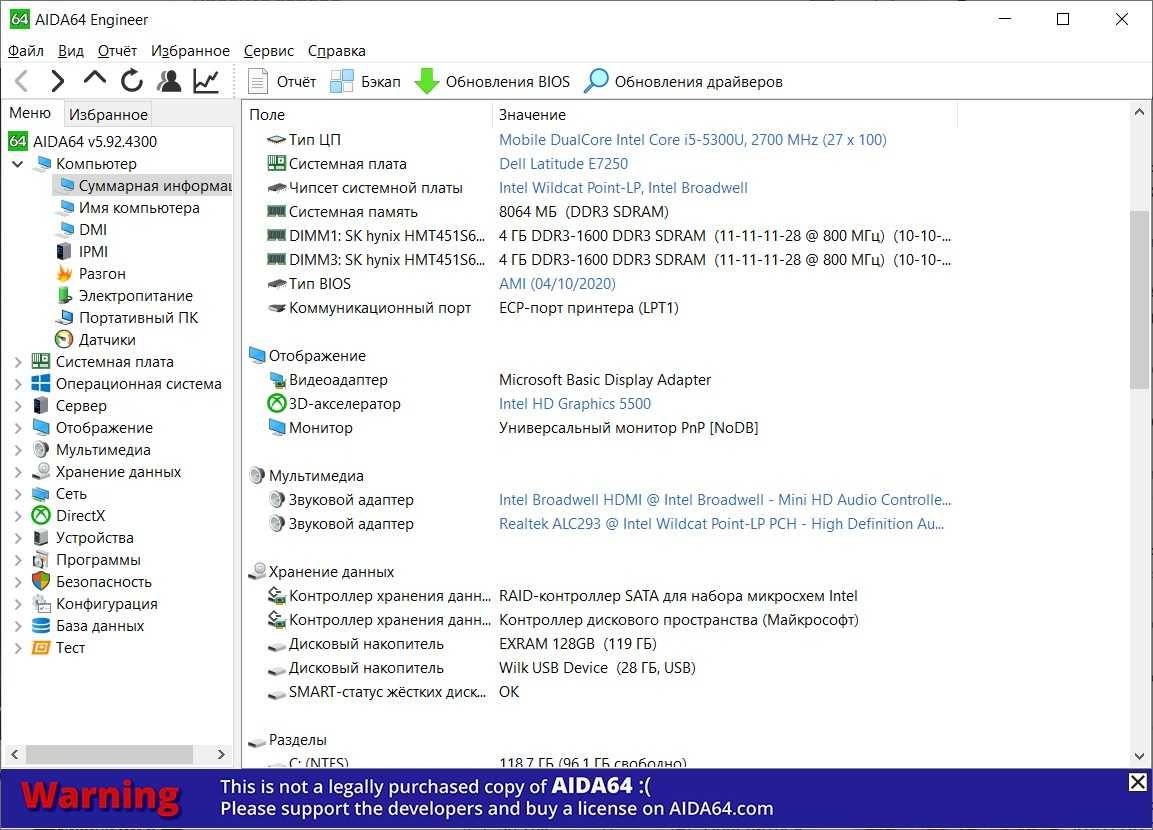Viewport: 1153px width, 830px height.
Task: Expand the Операционная система tree node
Action: [x=18, y=384]
